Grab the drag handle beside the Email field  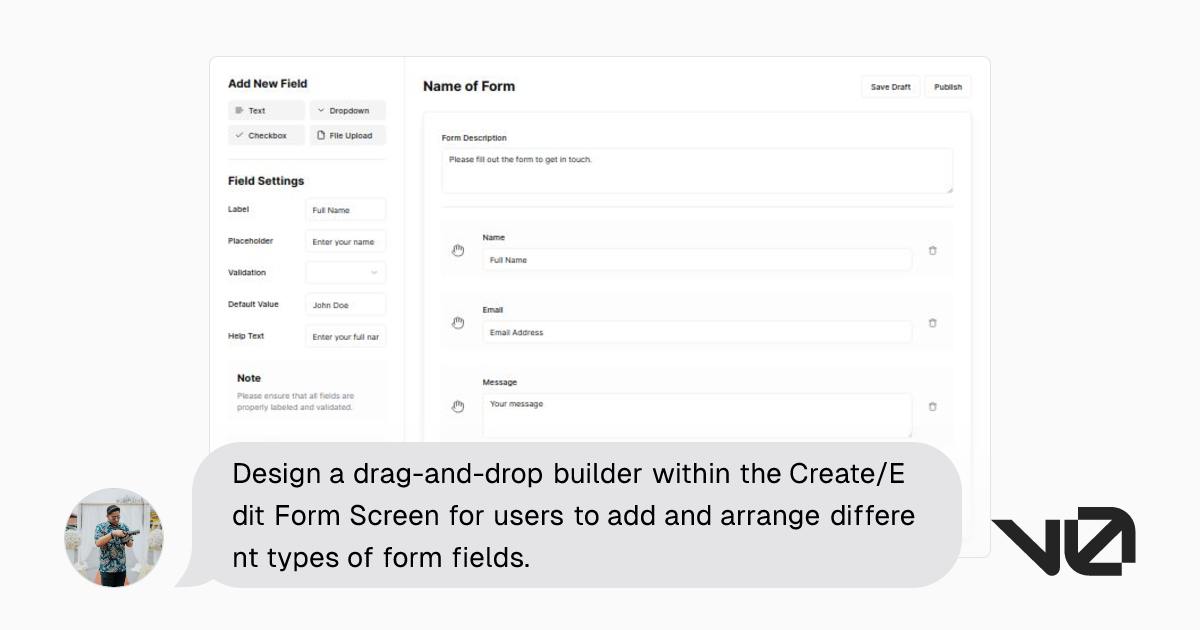458,323
